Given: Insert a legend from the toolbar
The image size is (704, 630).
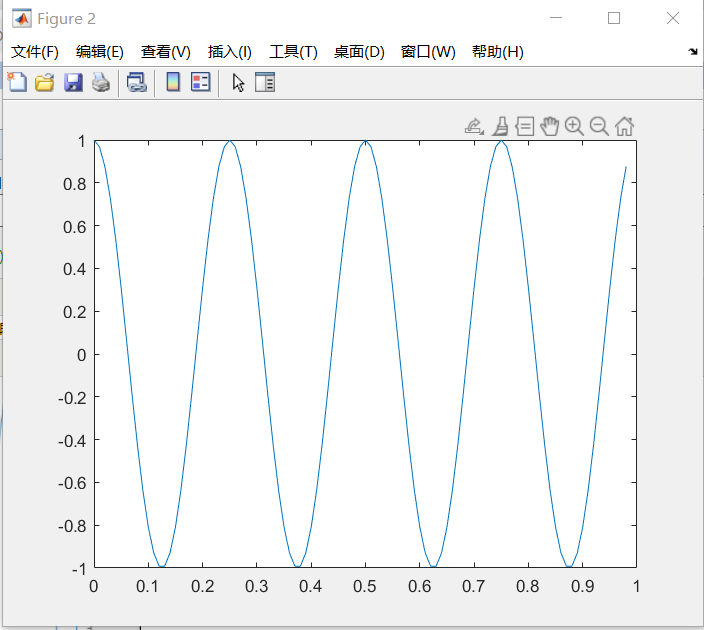Looking at the screenshot, I should (200, 82).
